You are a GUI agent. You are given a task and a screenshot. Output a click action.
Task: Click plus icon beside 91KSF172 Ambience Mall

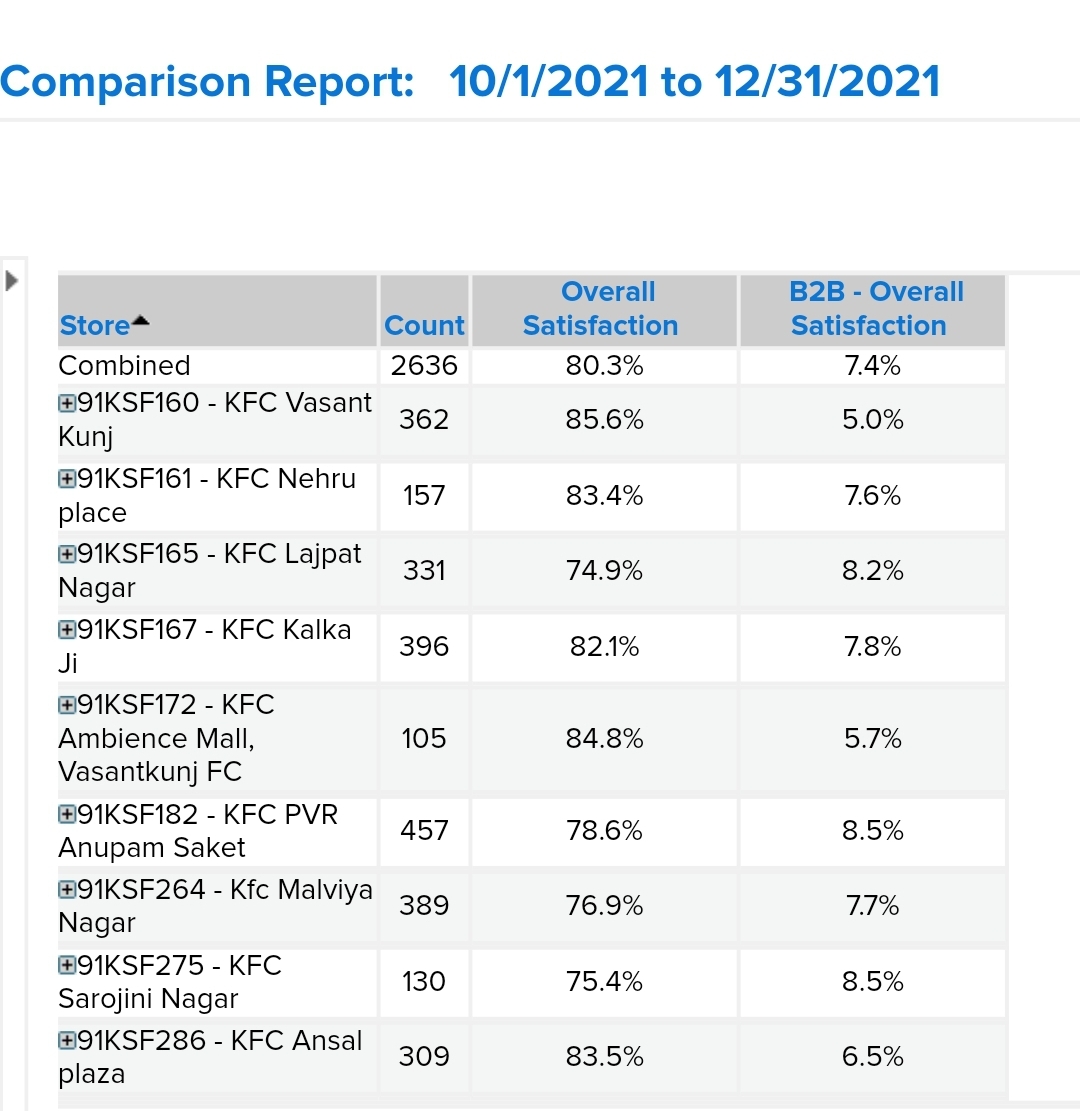(67, 706)
